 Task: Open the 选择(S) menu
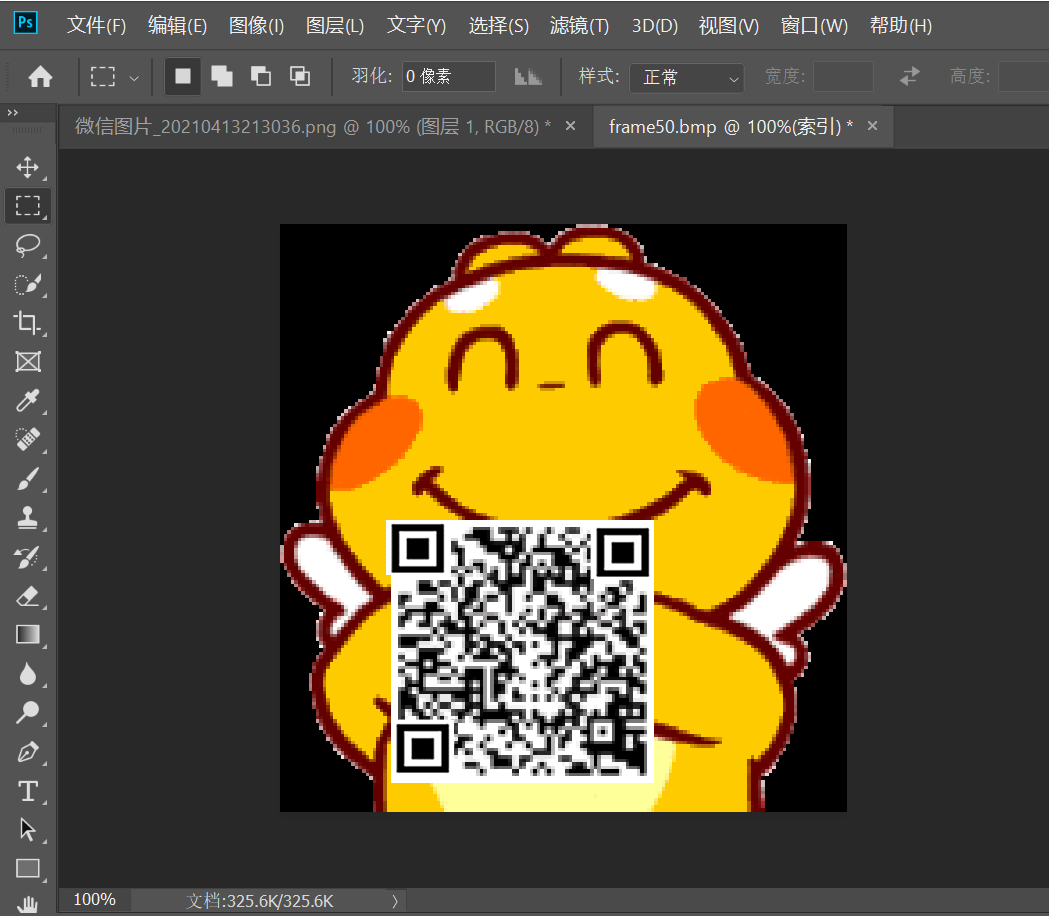click(x=498, y=25)
